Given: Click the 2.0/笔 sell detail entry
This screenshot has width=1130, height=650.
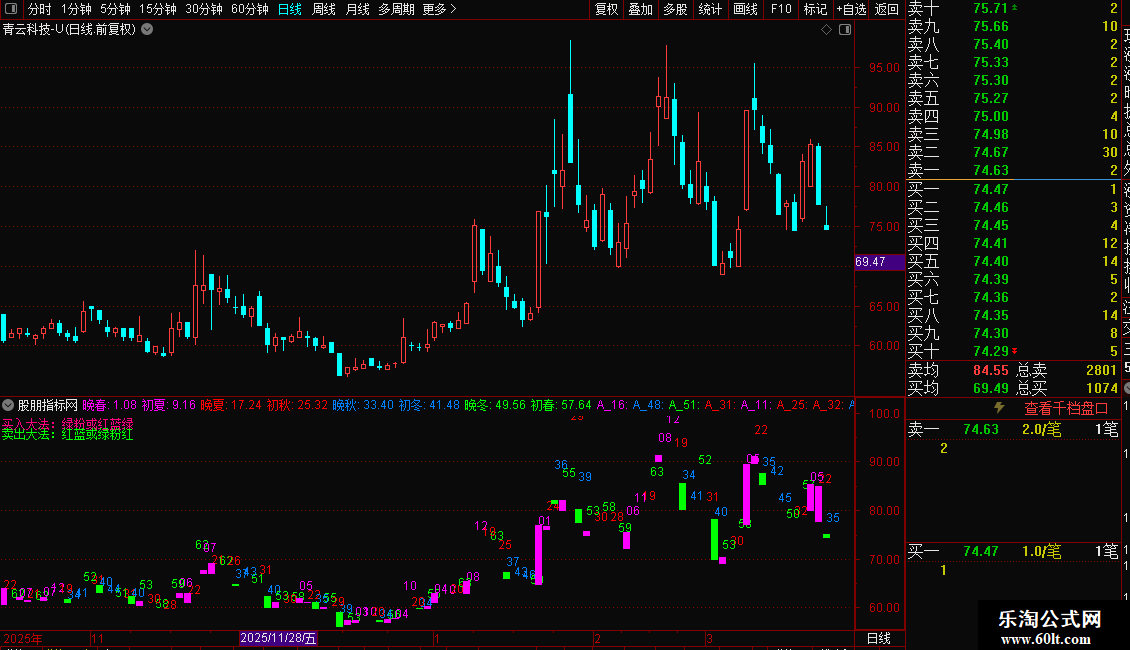Looking at the screenshot, I should coord(1041,429).
